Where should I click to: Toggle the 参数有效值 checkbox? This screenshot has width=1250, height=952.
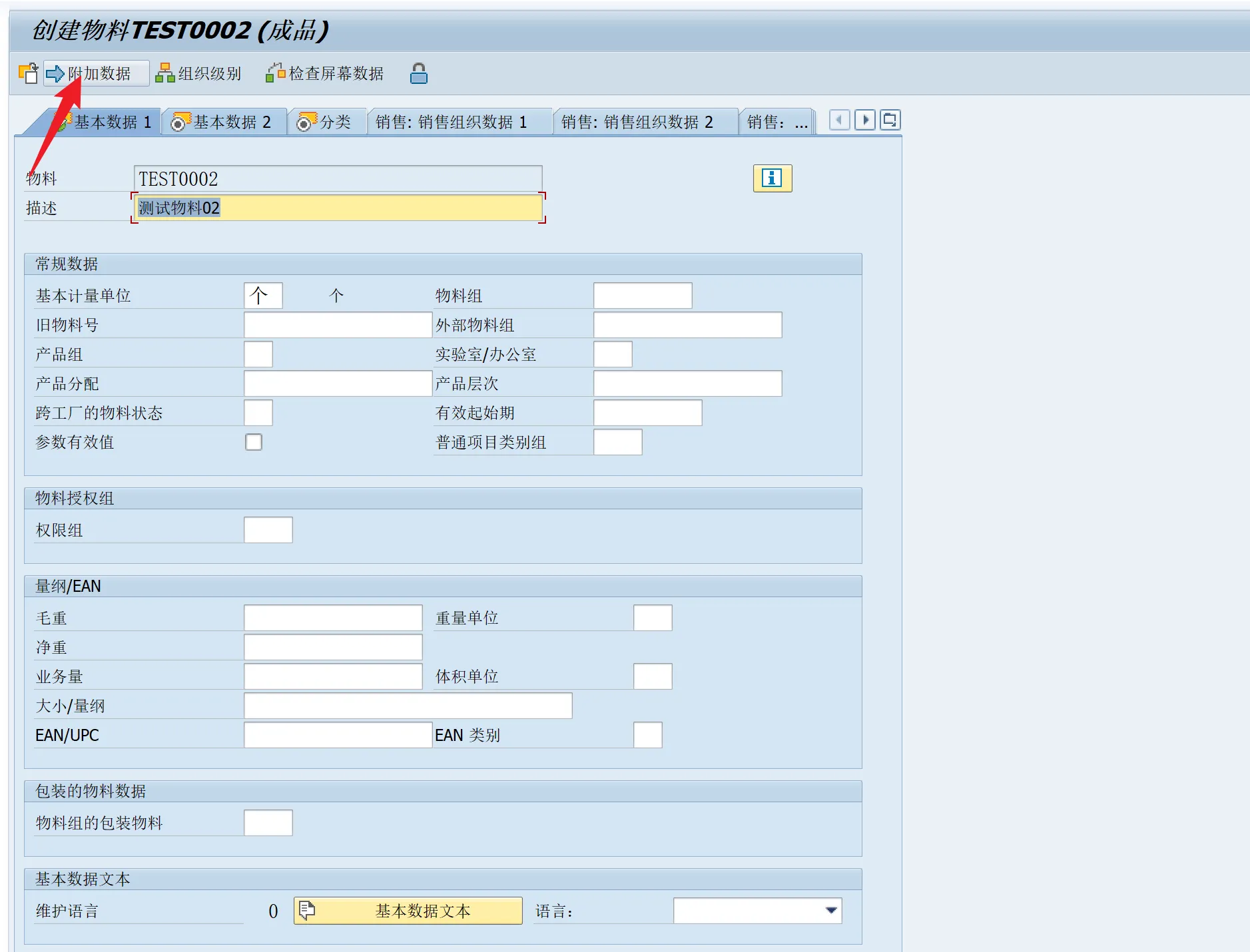point(254,442)
